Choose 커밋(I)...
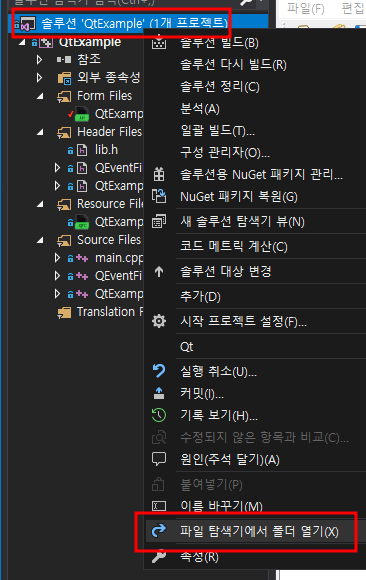Screen dimensions: 366x580 [x=202, y=394]
